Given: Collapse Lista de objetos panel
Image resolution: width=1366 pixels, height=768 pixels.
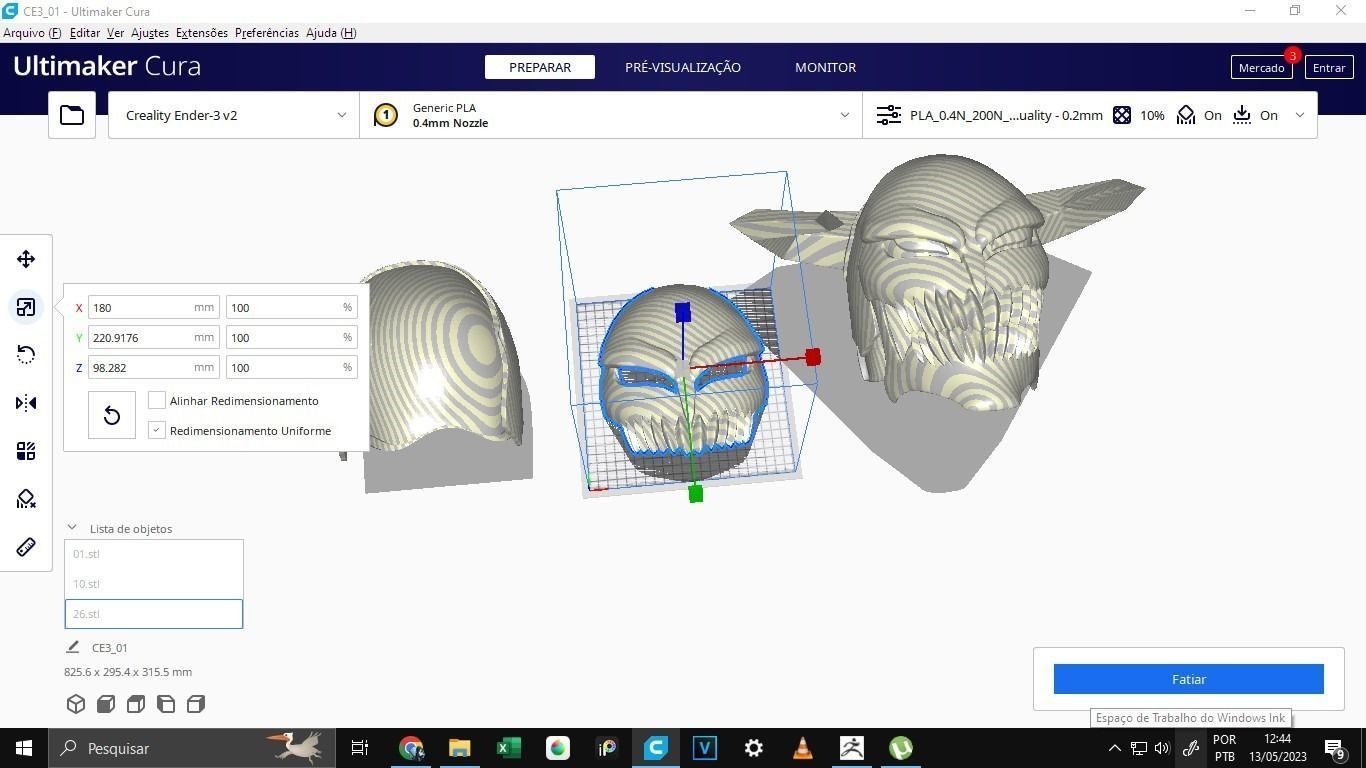Looking at the screenshot, I should click(x=72, y=528).
